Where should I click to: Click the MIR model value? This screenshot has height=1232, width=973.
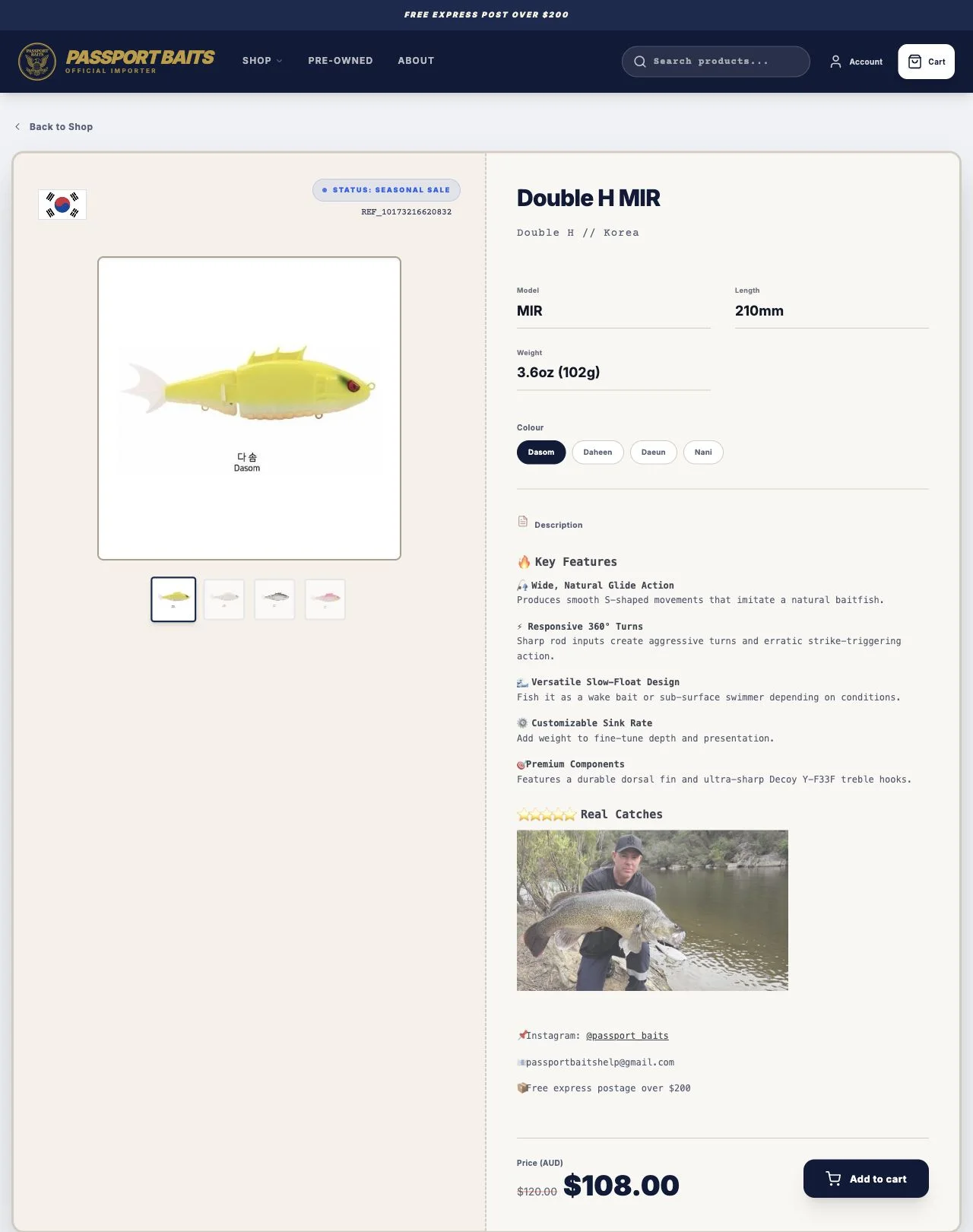click(530, 311)
